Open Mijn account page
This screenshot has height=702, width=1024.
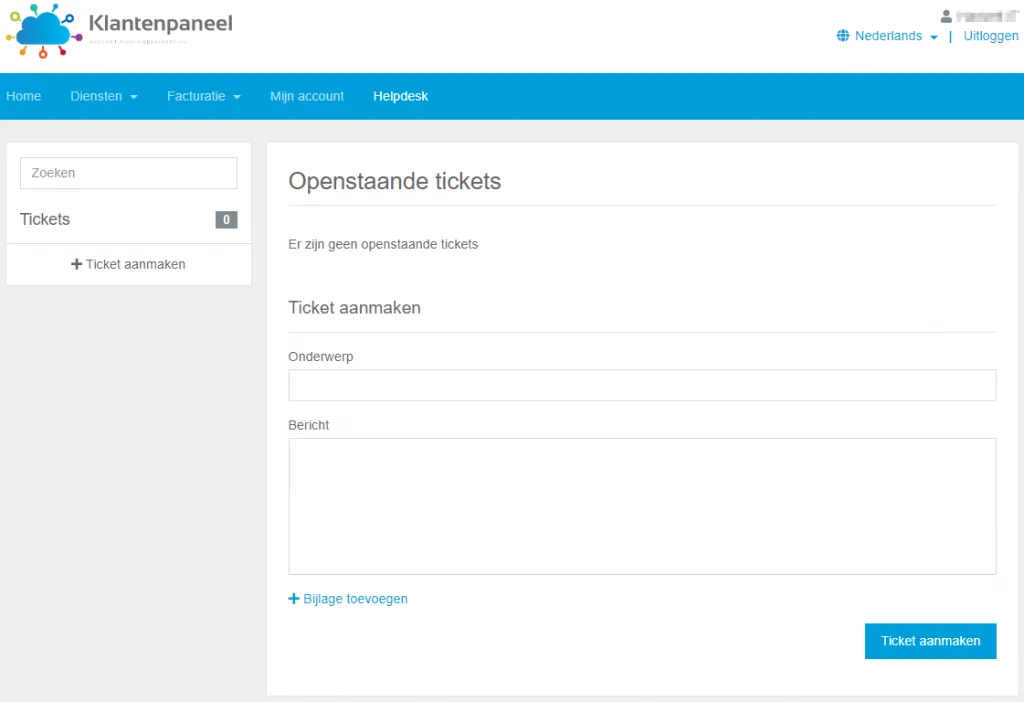307,96
